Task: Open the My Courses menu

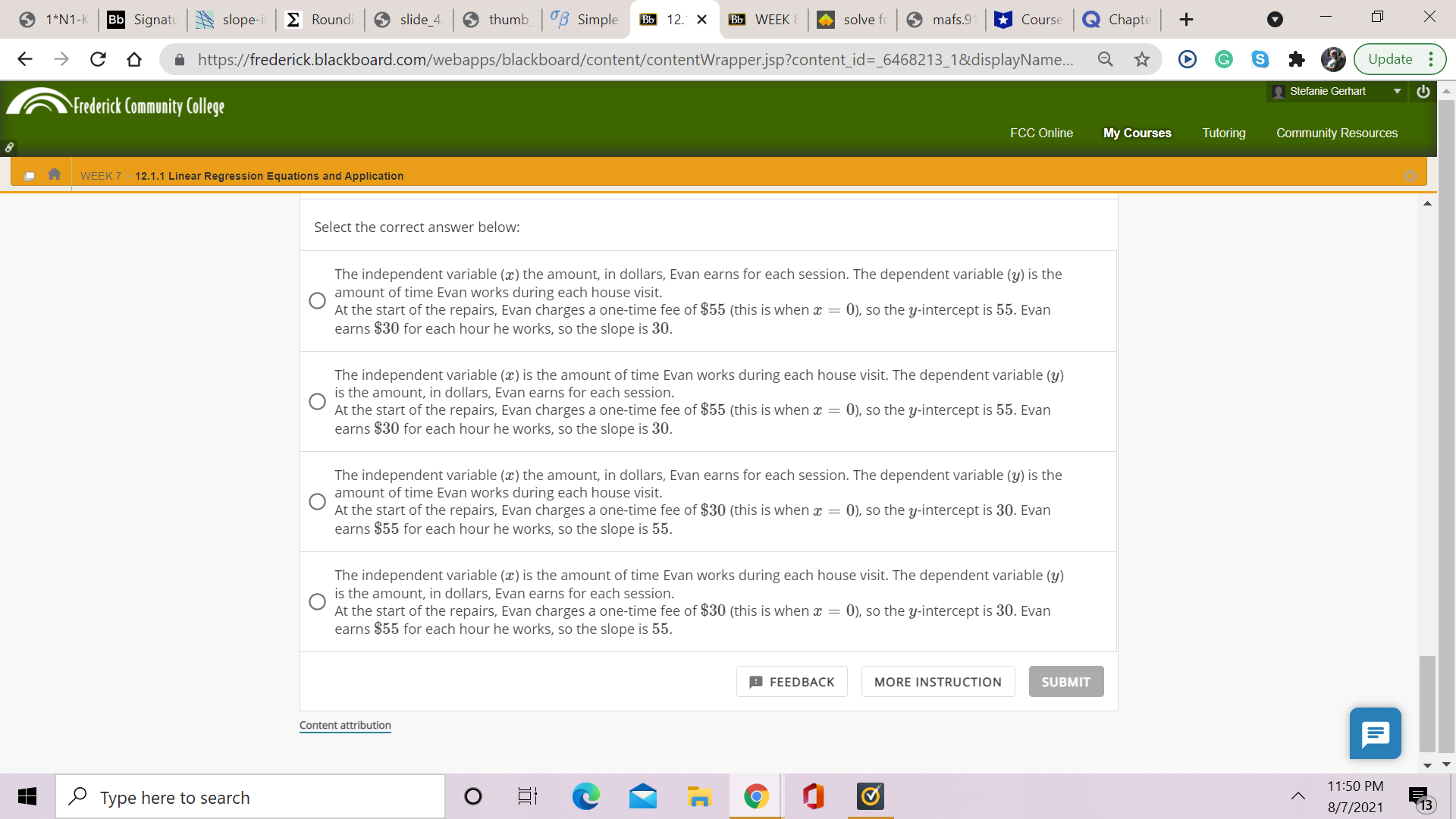Action: tap(1137, 133)
